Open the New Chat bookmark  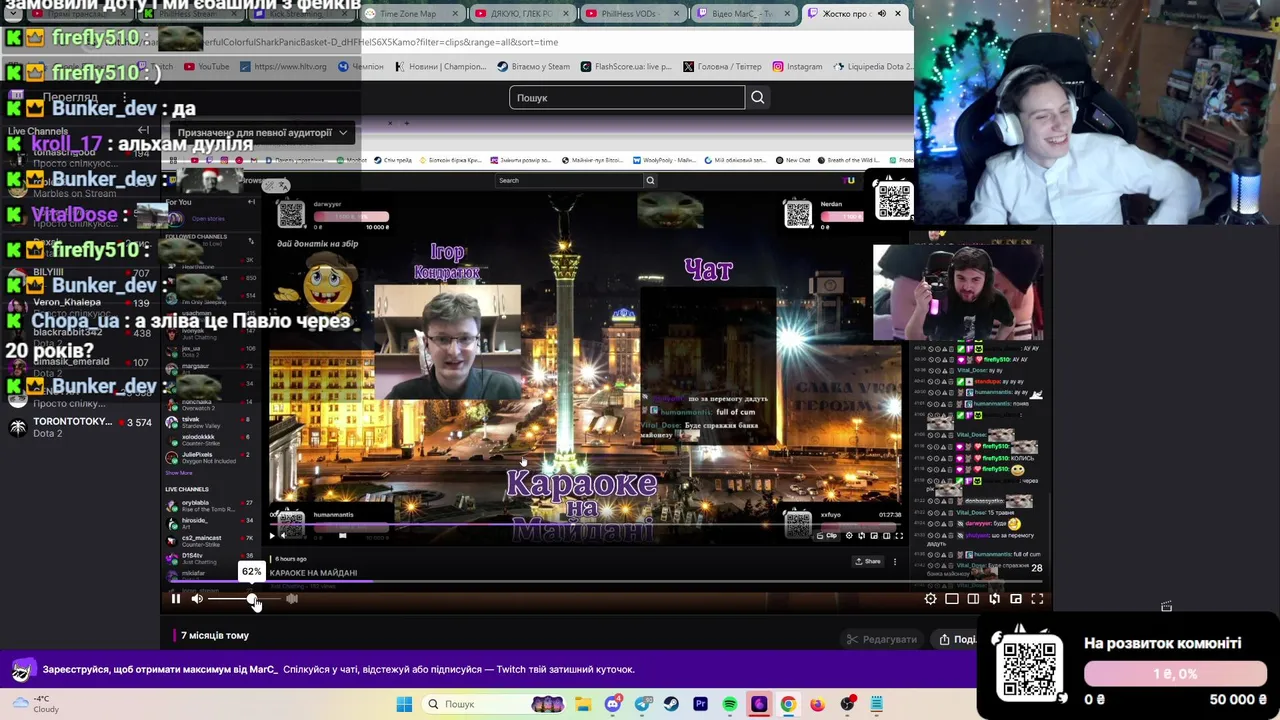(793, 160)
